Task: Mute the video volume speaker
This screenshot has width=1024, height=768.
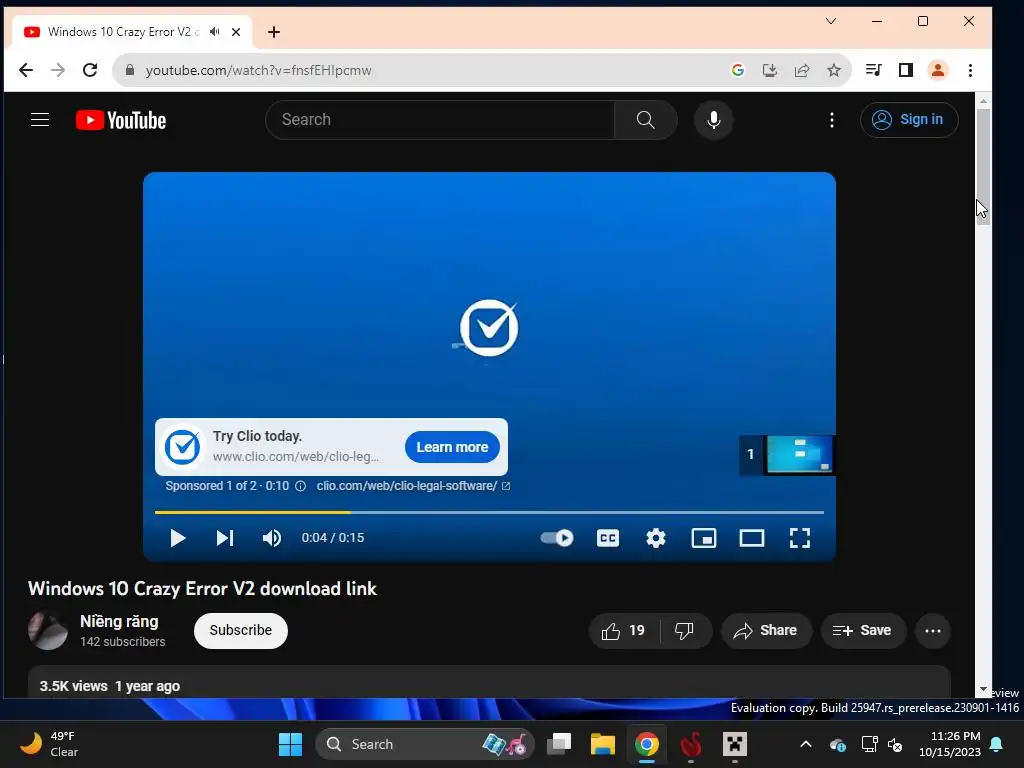Action: click(x=272, y=538)
